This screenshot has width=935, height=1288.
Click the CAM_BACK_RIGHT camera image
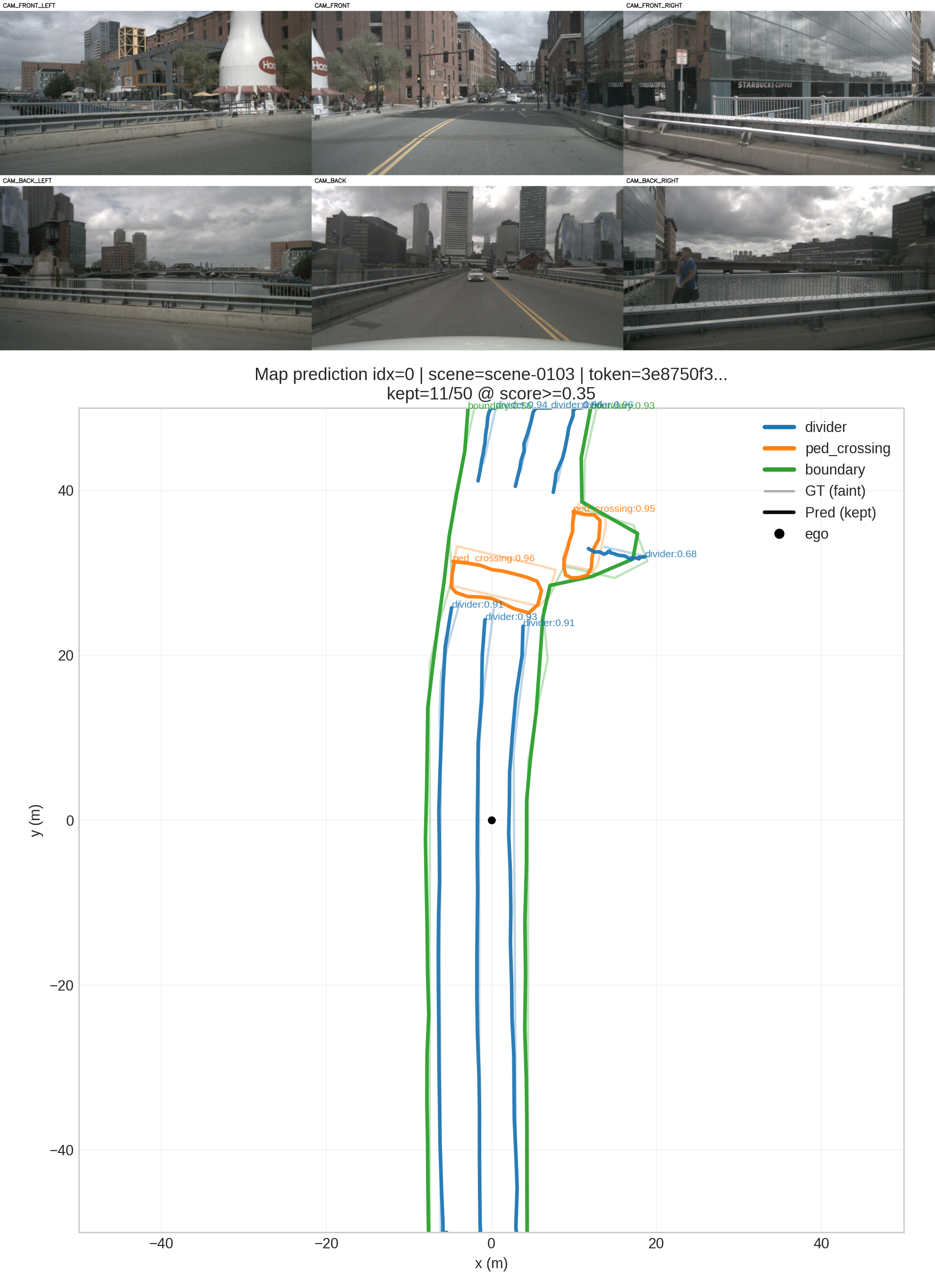779,268
